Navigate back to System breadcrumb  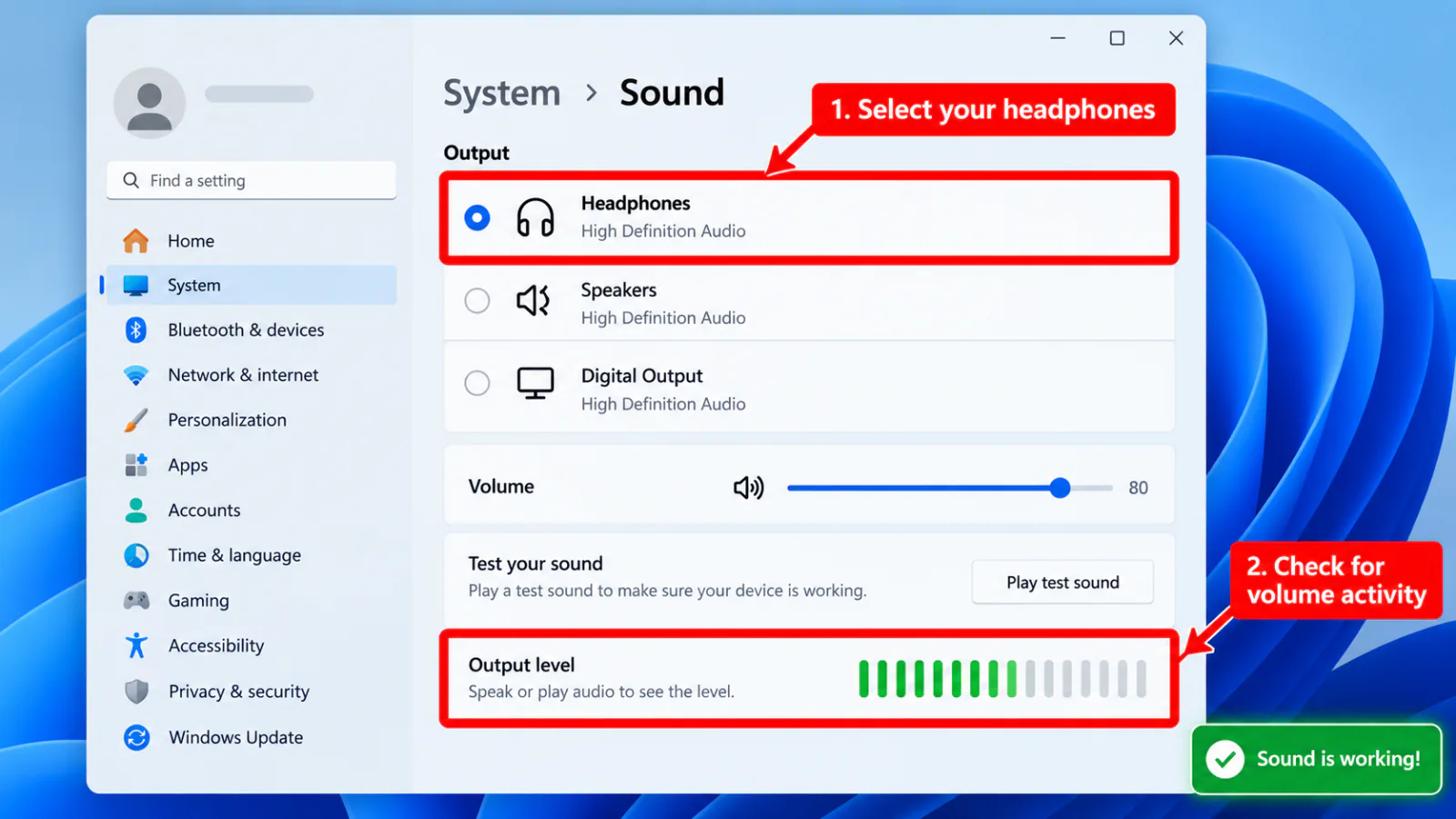click(501, 93)
